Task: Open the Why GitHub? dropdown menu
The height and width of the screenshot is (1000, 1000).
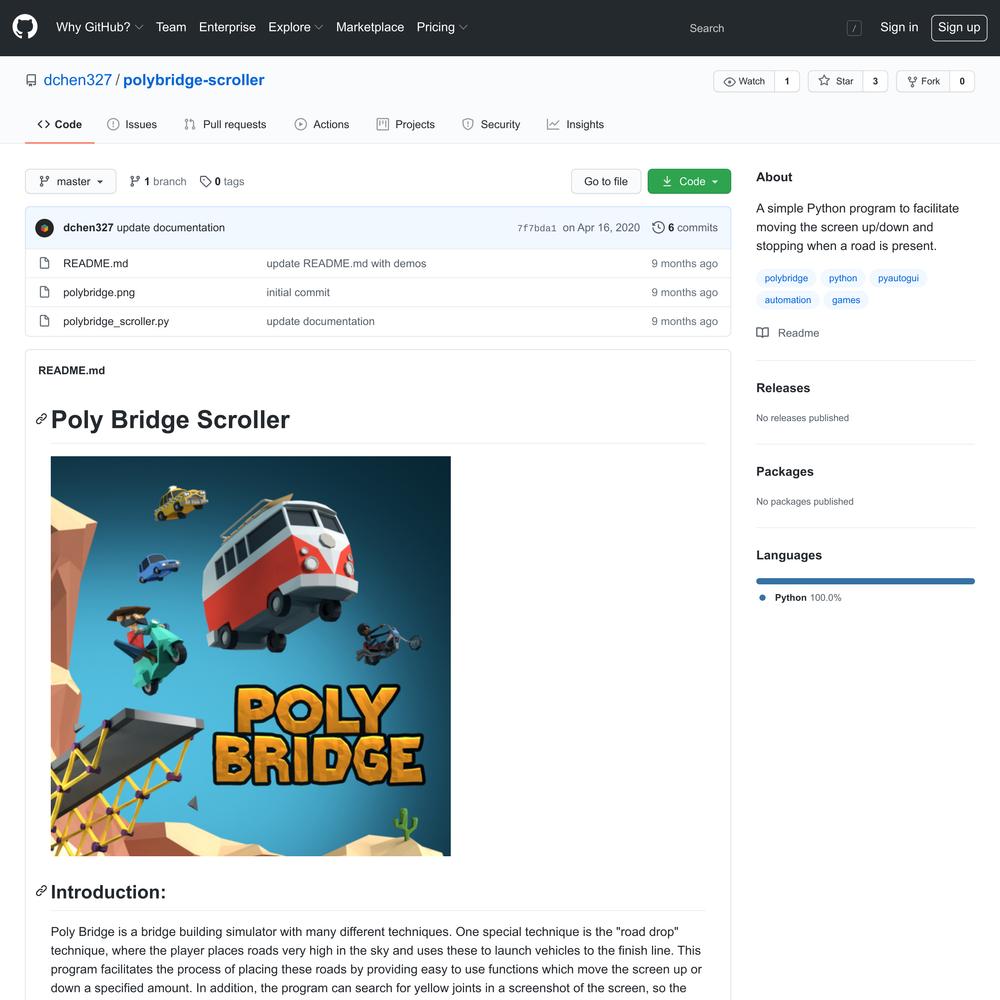Action: [x=99, y=27]
